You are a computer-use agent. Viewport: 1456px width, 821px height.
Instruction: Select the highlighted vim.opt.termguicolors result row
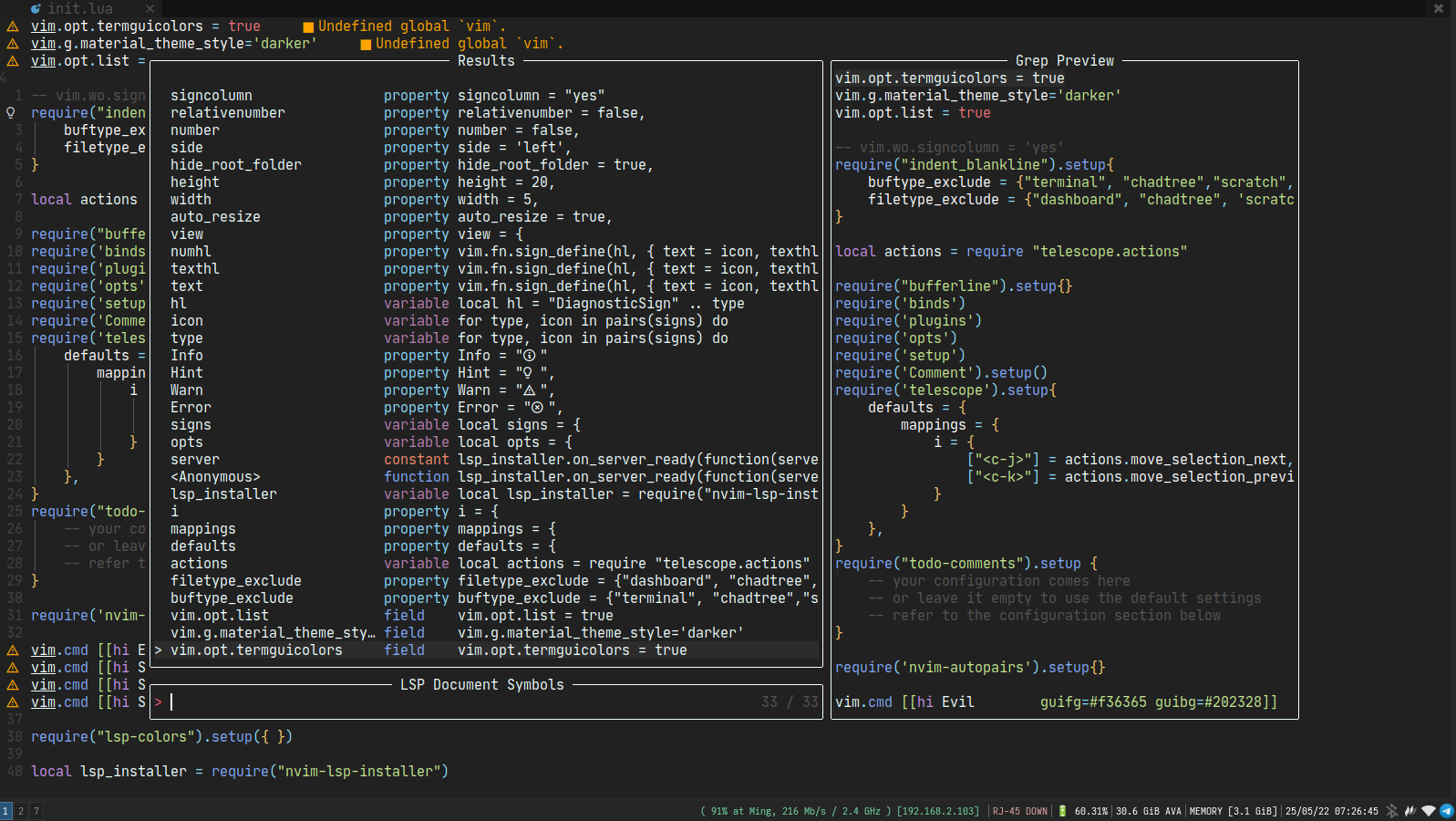(x=488, y=650)
